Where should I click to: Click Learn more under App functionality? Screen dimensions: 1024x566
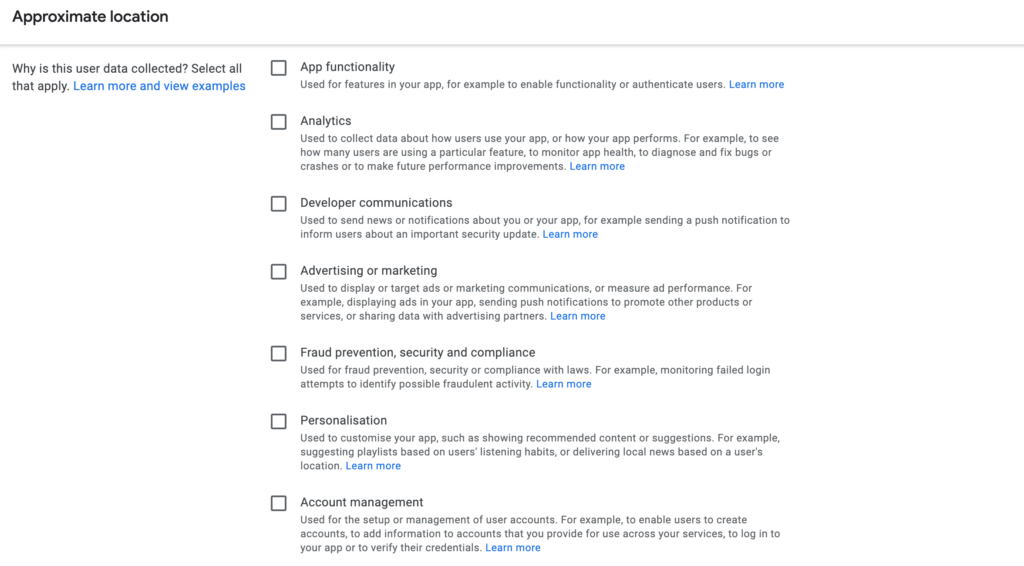(x=756, y=85)
